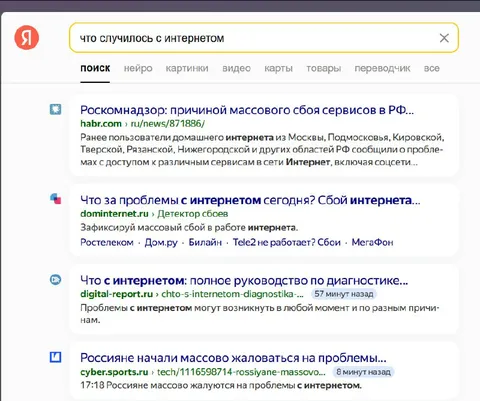480x401 pixels.
Task: Open the cyber.sports.ru result favicon
Action: 55,357
